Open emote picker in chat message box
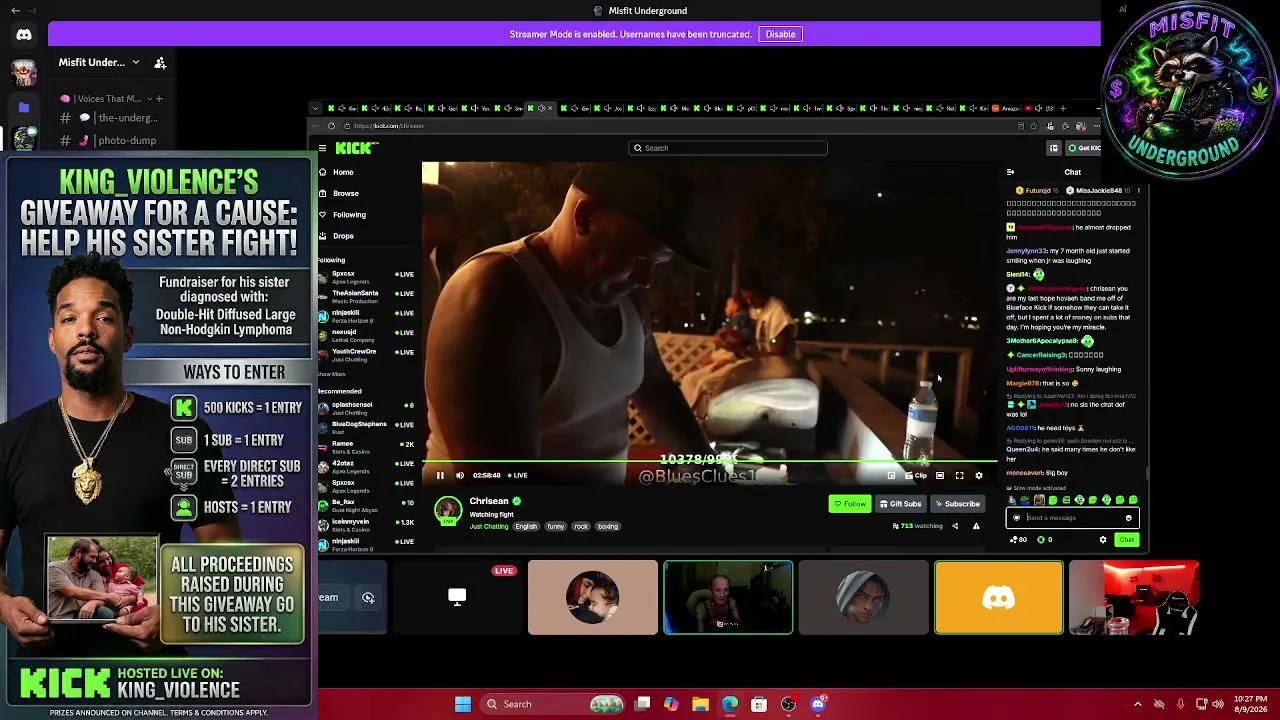The width and height of the screenshot is (1280, 720). 1129,518
